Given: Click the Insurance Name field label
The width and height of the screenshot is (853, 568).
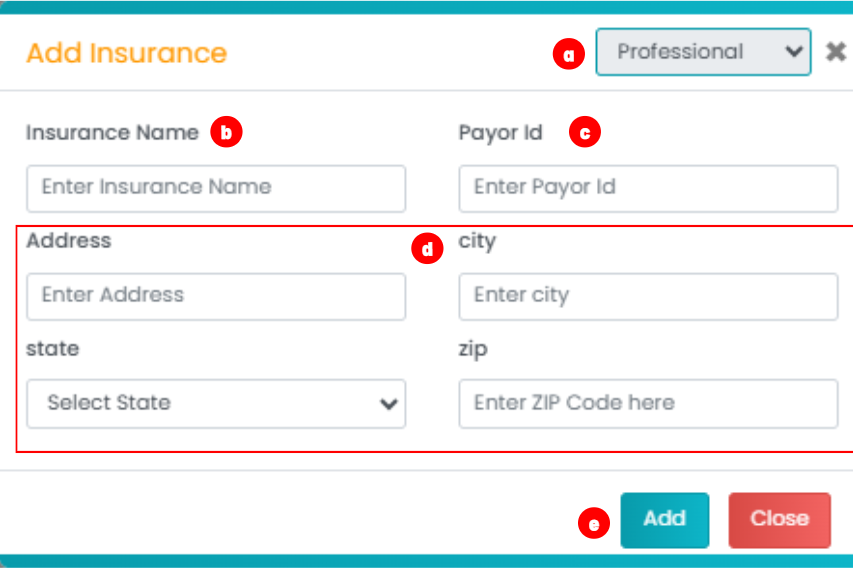Looking at the screenshot, I should tap(112, 132).
